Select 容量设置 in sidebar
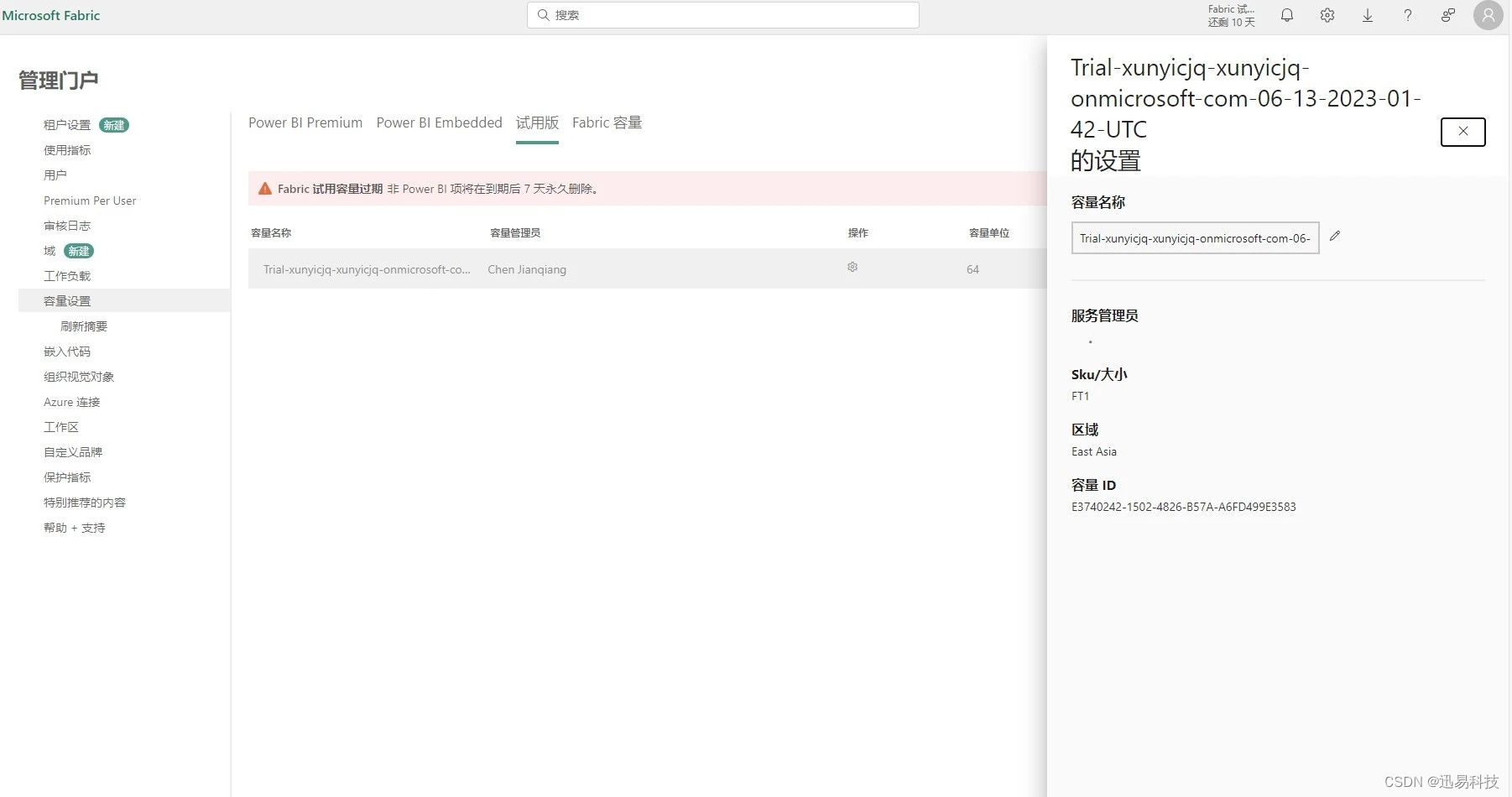The height and width of the screenshot is (797, 1512). coord(124,300)
